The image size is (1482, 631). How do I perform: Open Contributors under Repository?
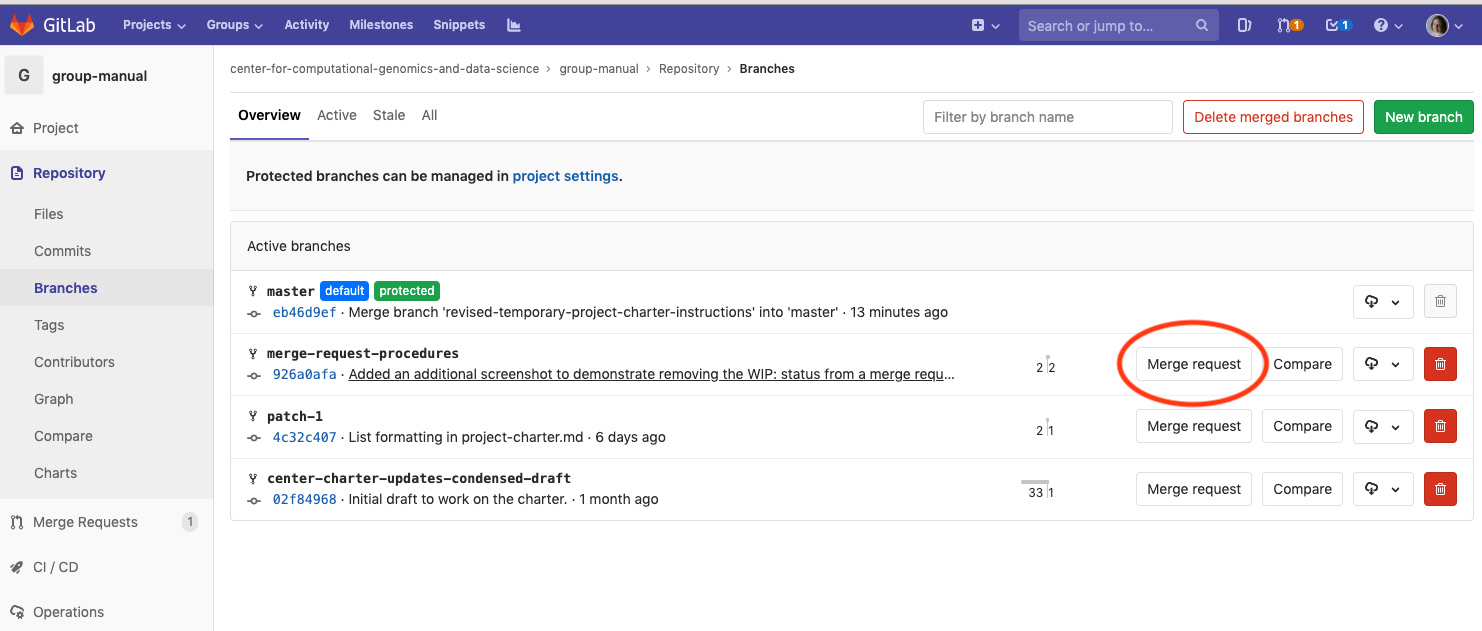[x=74, y=362]
